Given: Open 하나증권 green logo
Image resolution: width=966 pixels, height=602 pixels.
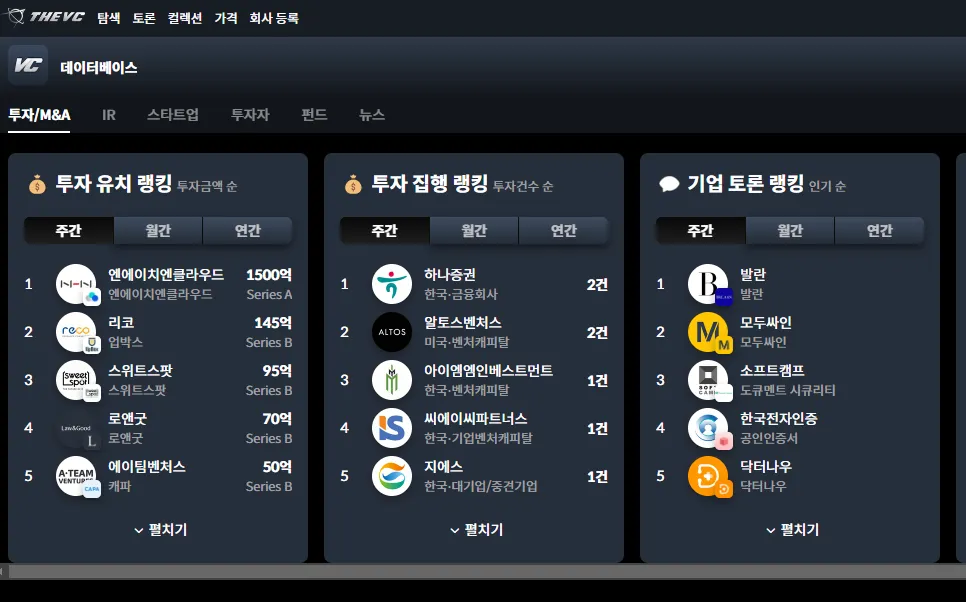Looking at the screenshot, I should coord(392,284).
